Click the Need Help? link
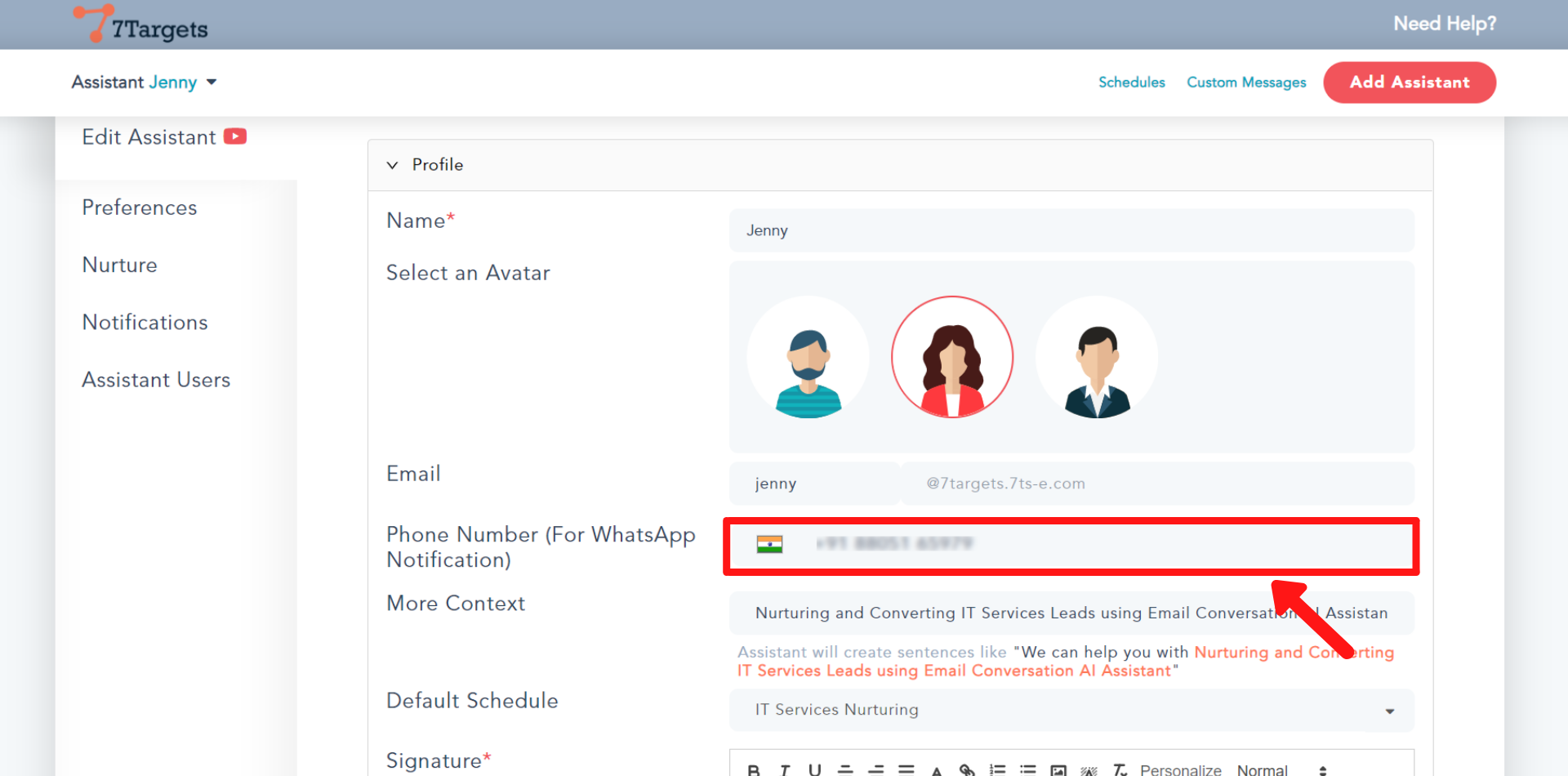This screenshot has height=776, width=1568. pyautogui.click(x=1445, y=24)
